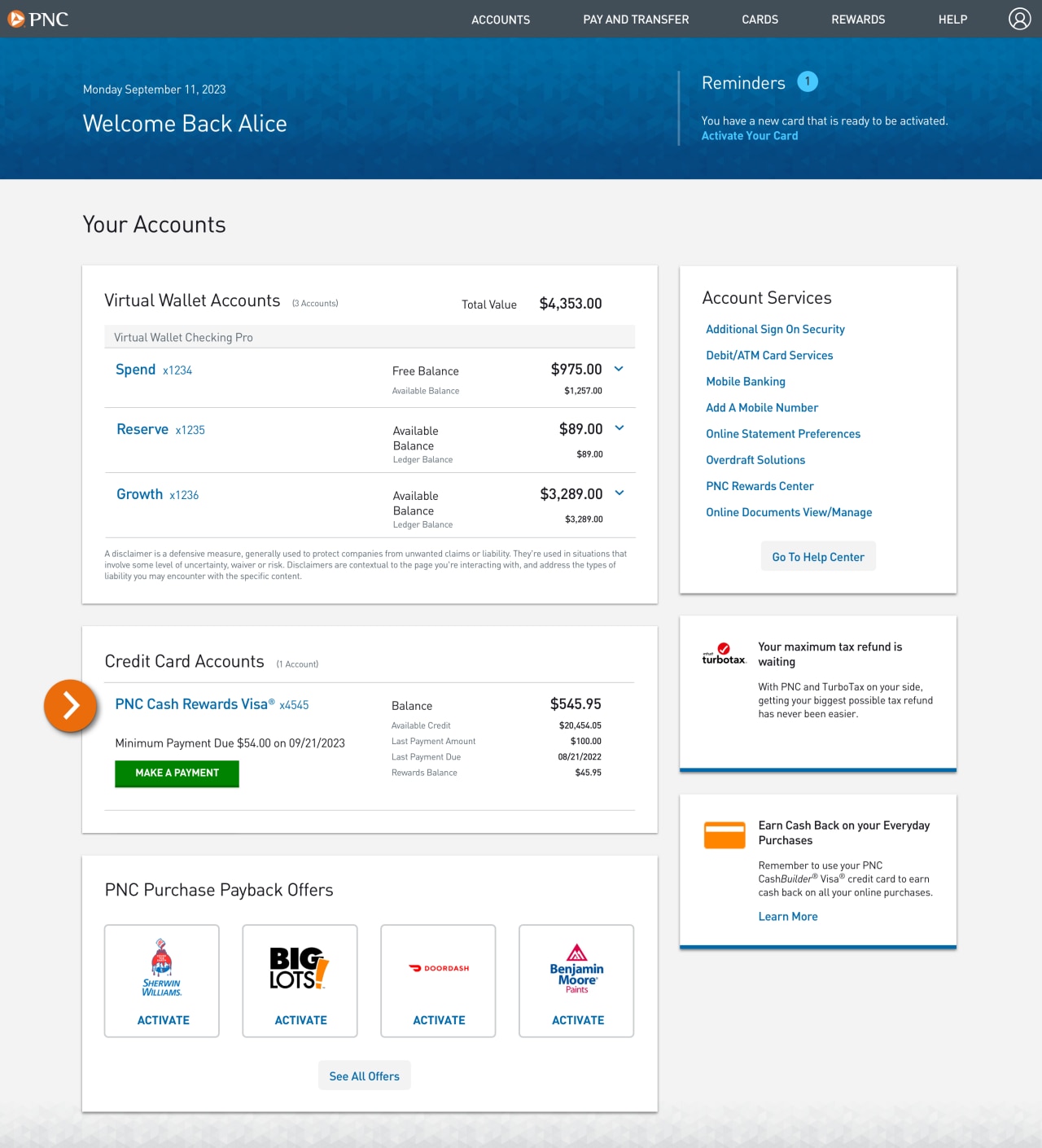Click MAKE A PAYMENT button
This screenshot has height=1148, width=1042.
[x=177, y=773]
